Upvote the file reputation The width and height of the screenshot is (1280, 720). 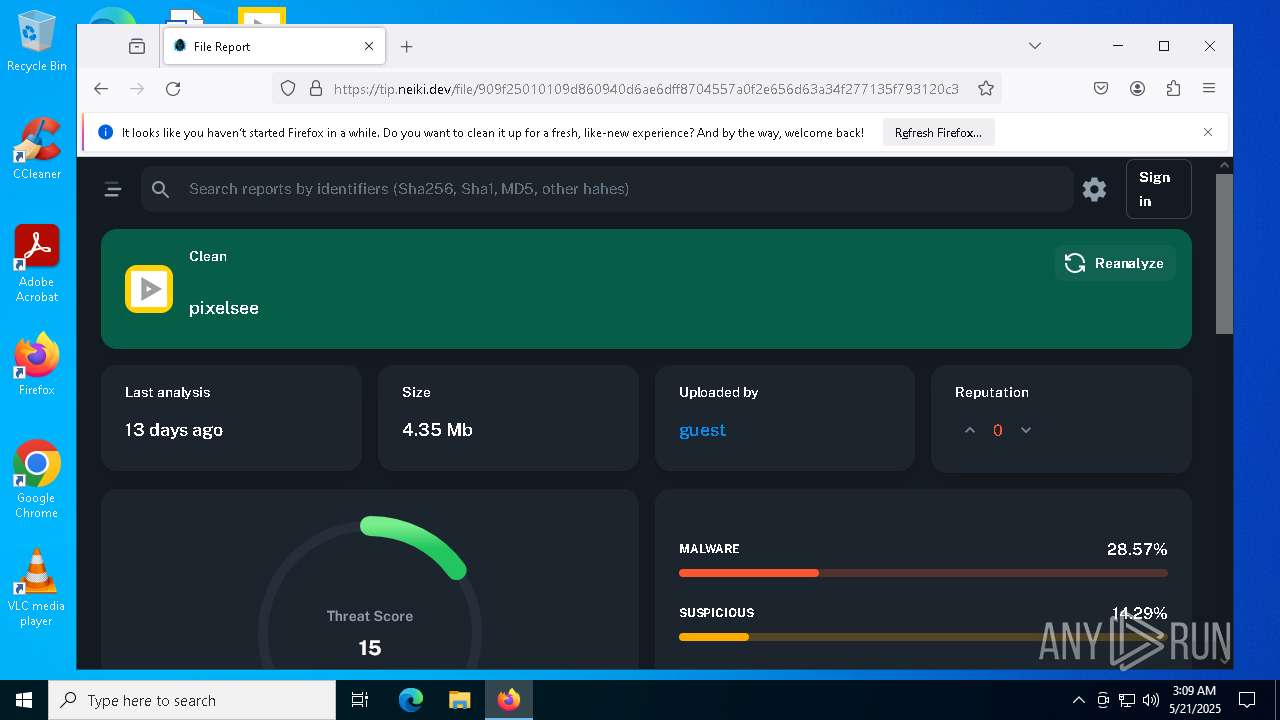tap(969, 430)
